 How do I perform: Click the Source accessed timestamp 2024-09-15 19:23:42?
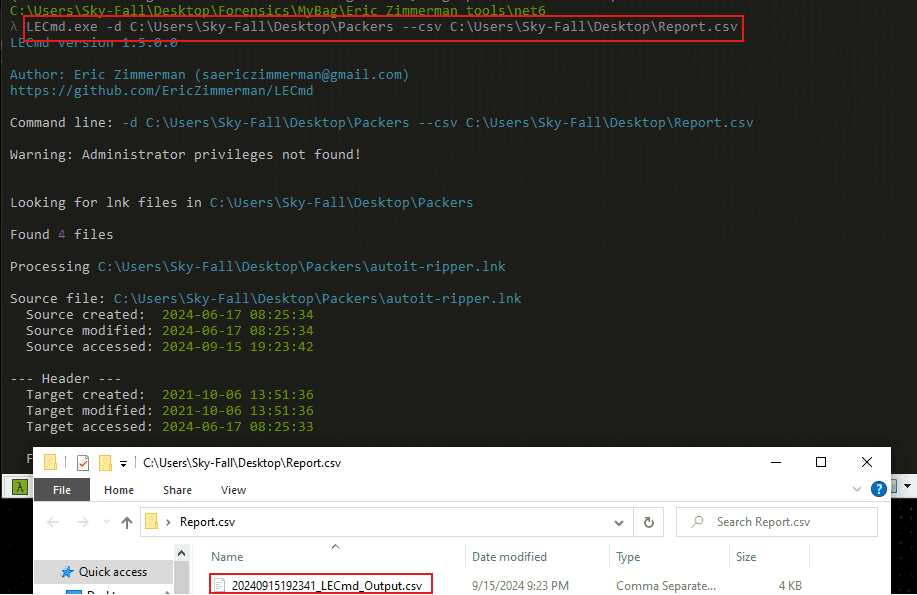tap(237, 346)
